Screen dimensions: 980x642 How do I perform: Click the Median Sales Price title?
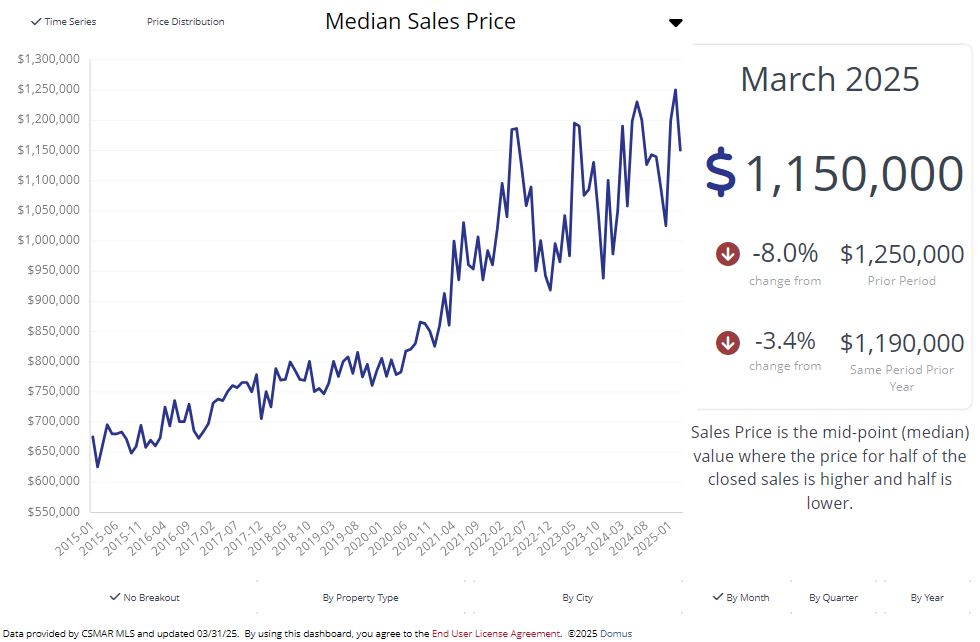click(420, 21)
